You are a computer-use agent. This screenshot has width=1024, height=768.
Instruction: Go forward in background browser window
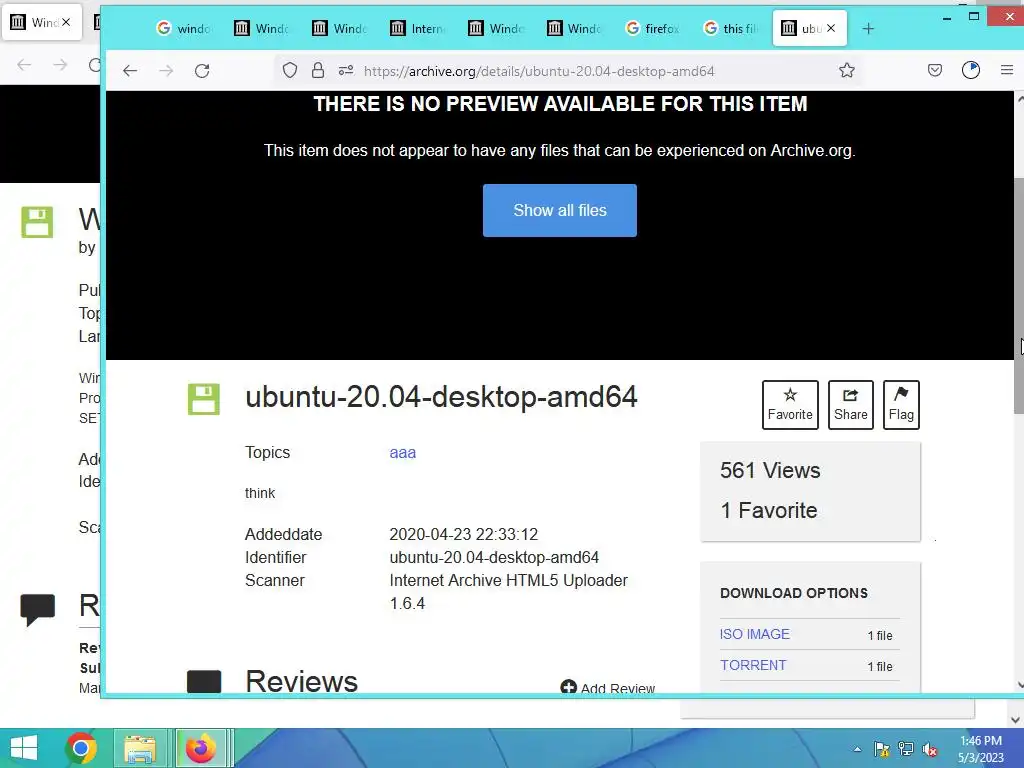coord(60,65)
